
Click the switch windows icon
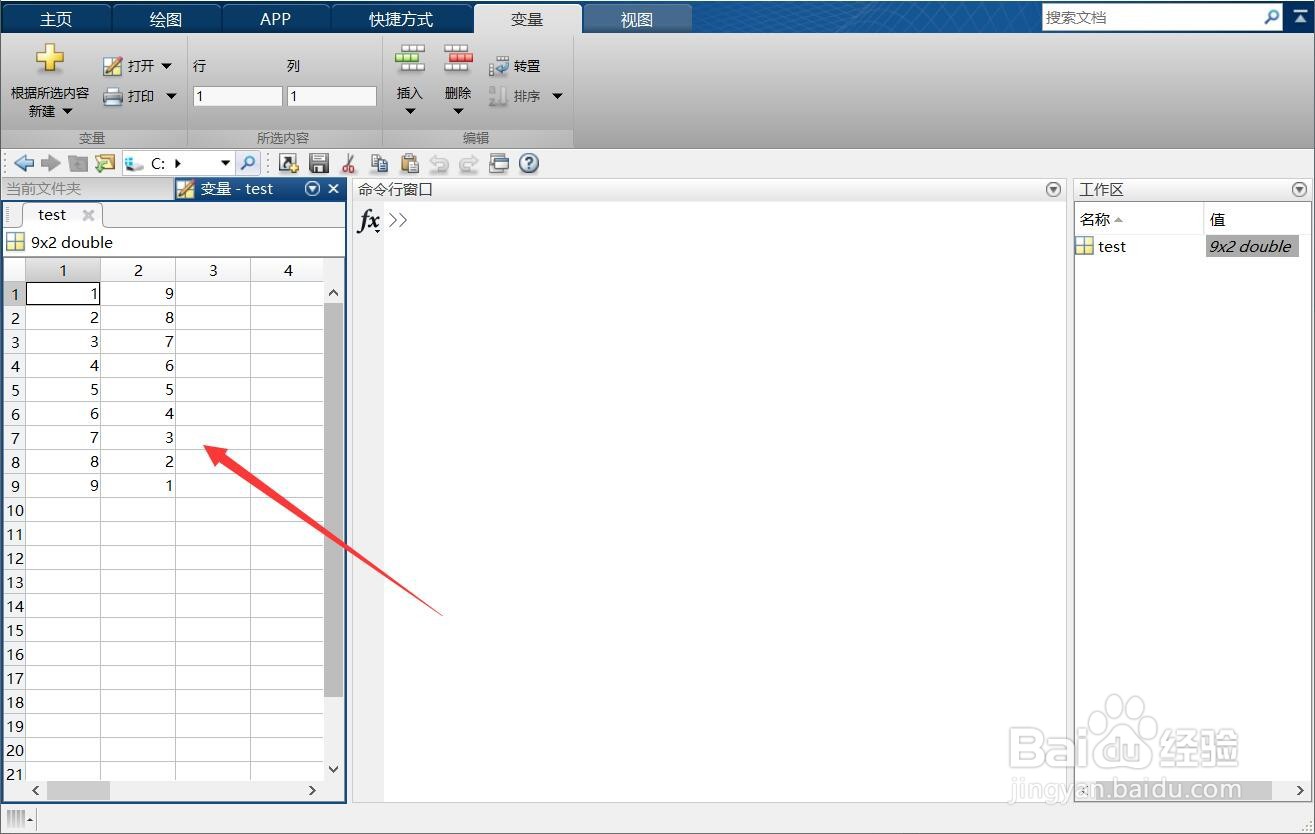(x=499, y=163)
